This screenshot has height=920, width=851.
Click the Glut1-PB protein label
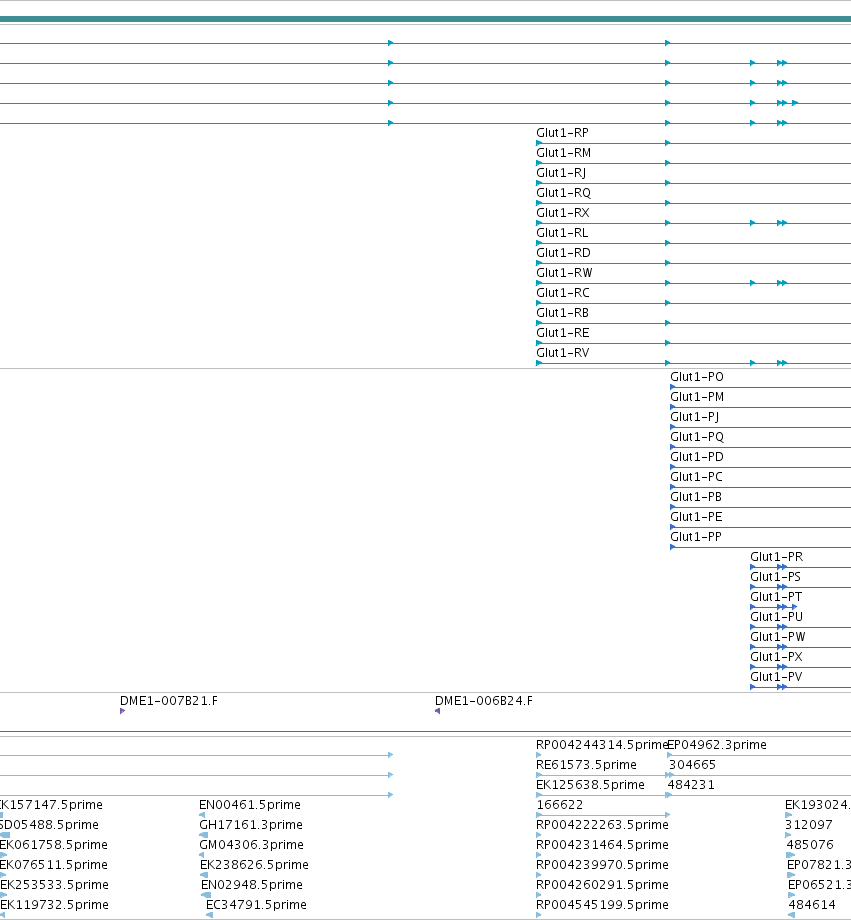[696, 497]
